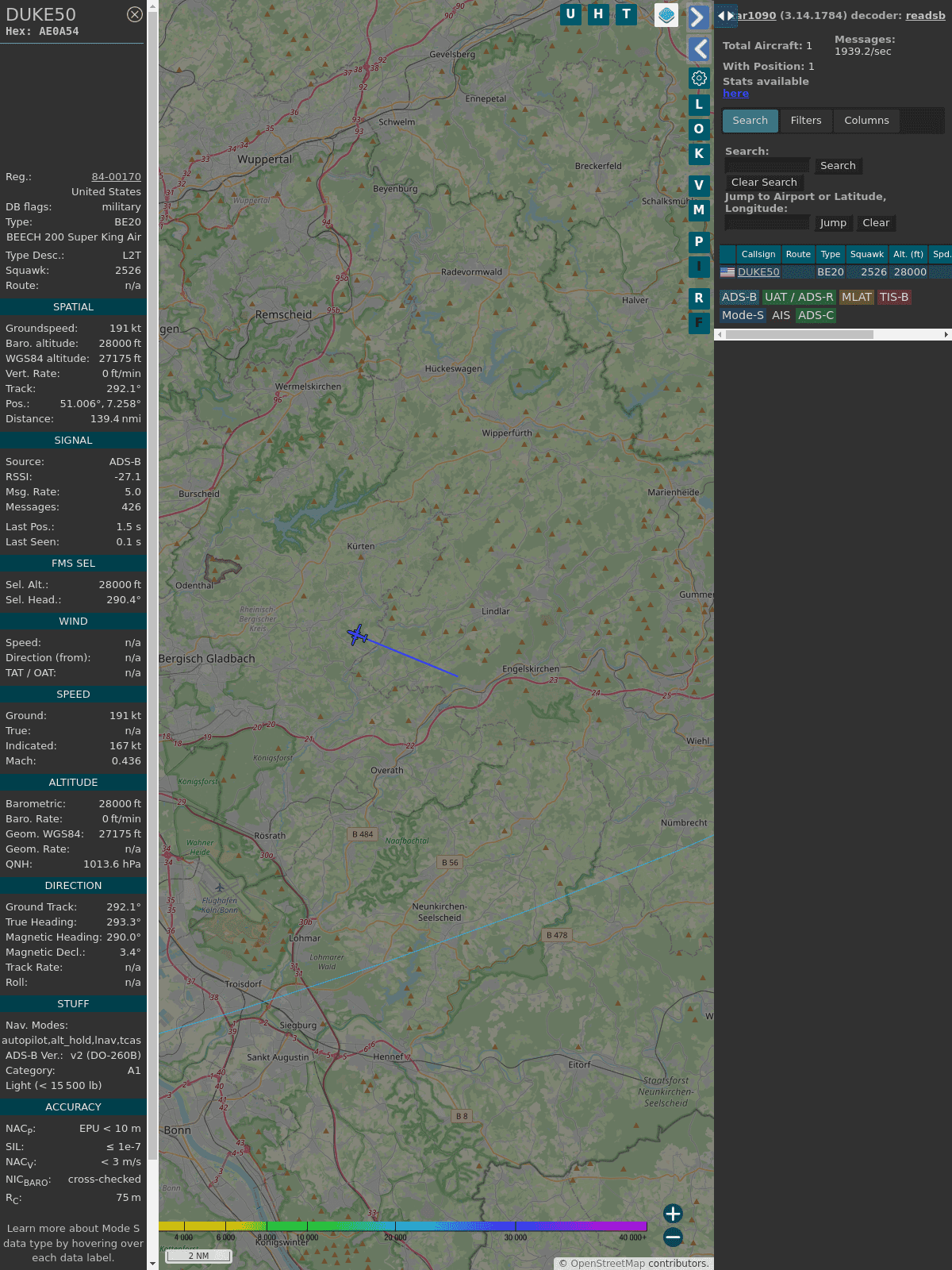The width and height of the screenshot is (952, 1270).
Task: Toggle the L labels button
Action: [x=699, y=104]
